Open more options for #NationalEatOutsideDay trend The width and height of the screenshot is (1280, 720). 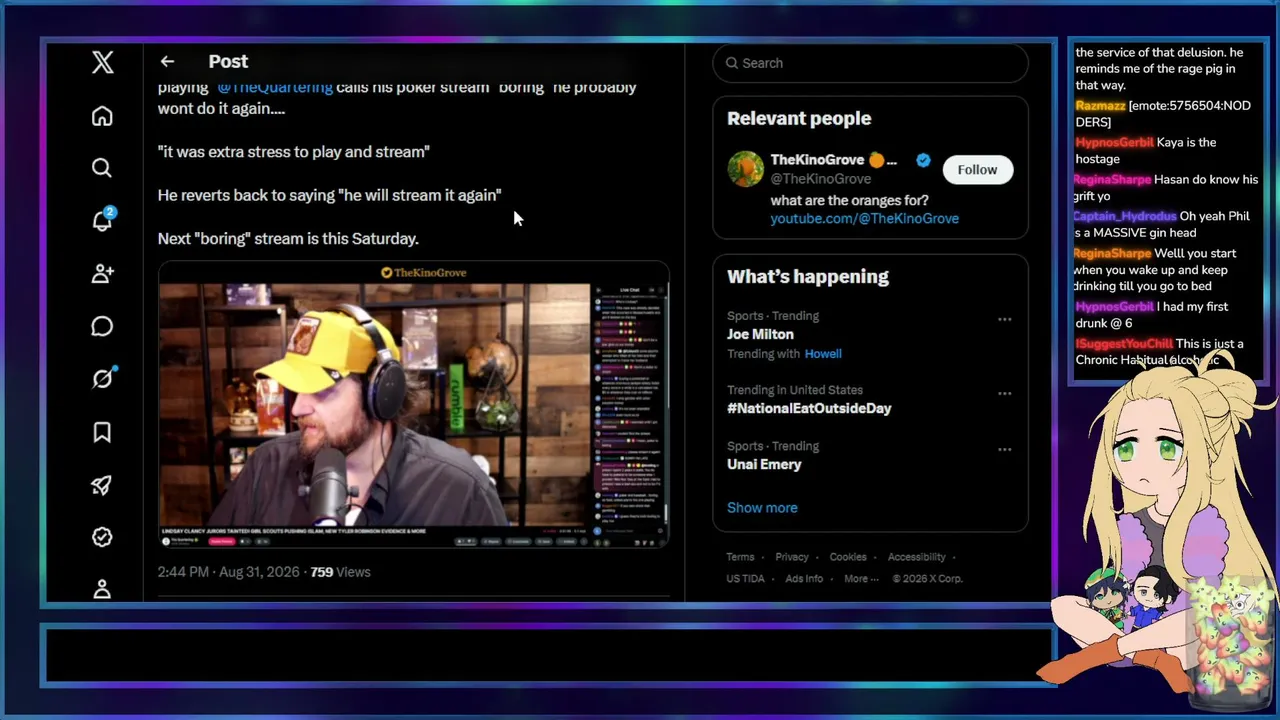(x=1005, y=394)
